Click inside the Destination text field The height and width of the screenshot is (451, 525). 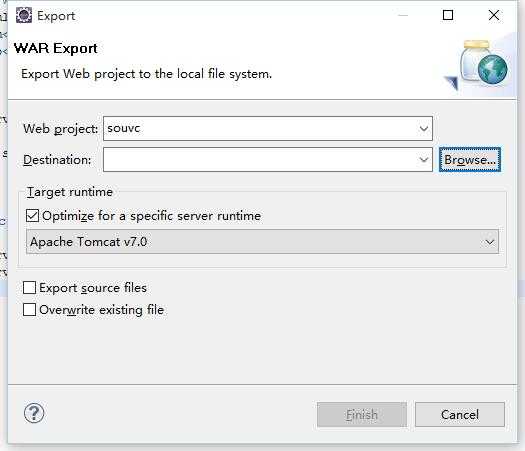(x=260, y=160)
